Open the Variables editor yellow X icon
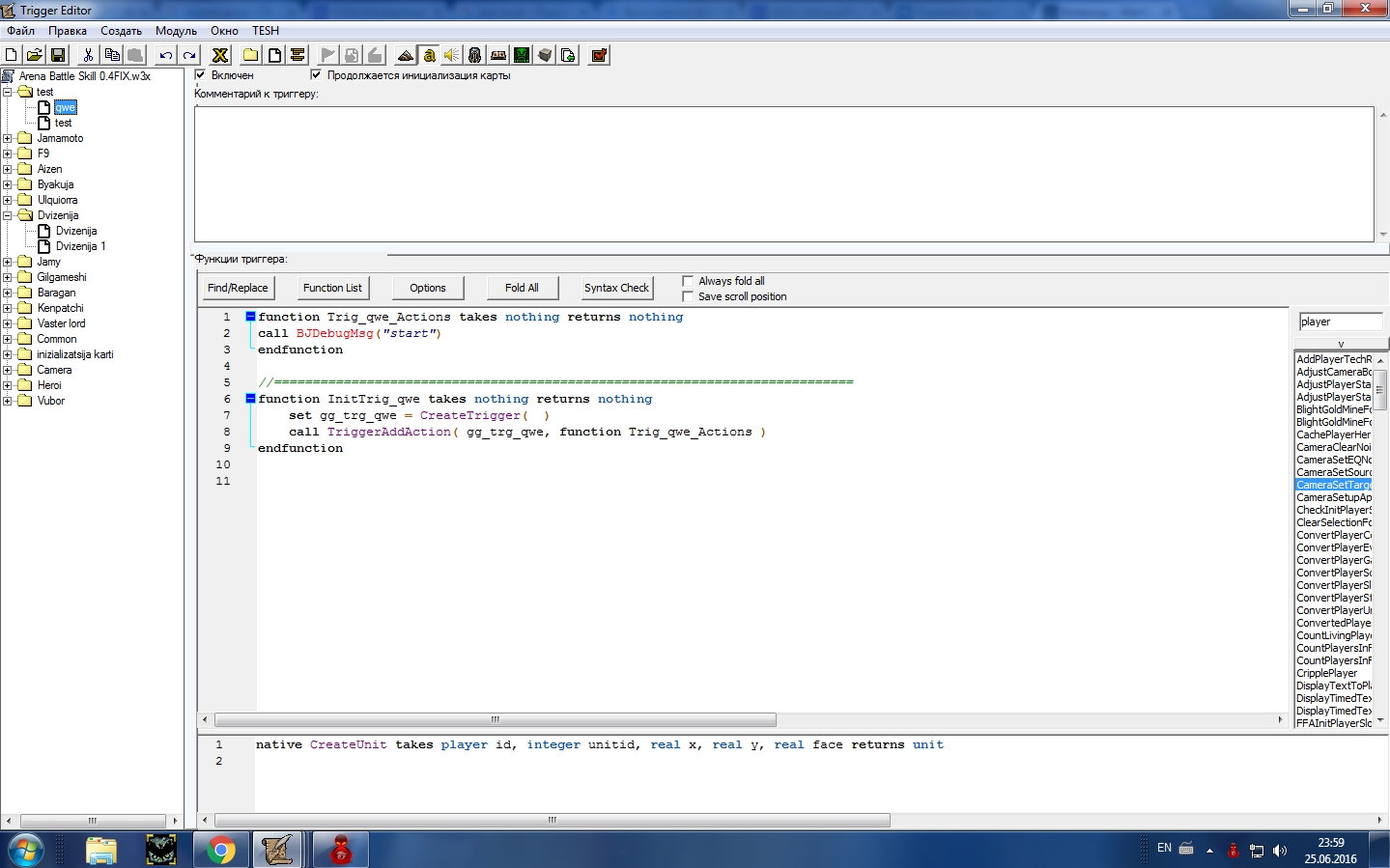 (x=220, y=56)
